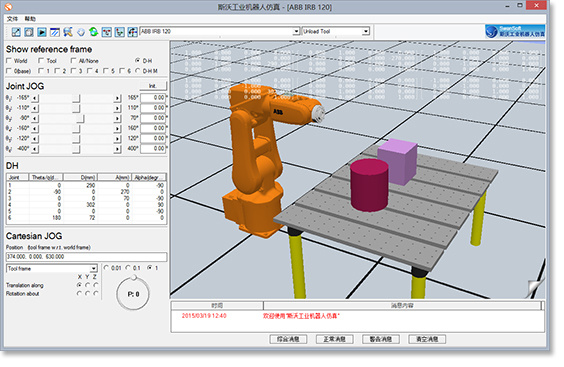
Task: Click the white diamond view toolbar icon
Action: point(81,32)
